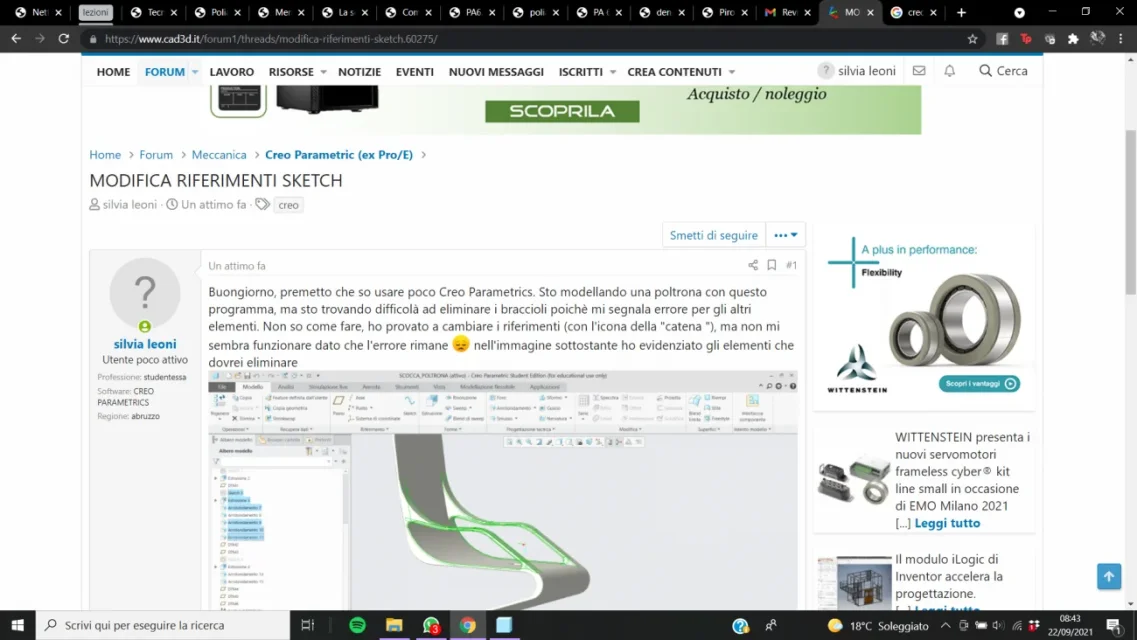Viewport: 1137px width, 640px height.
Task: Click the Cerca search button
Action: tap(1004, 70)
